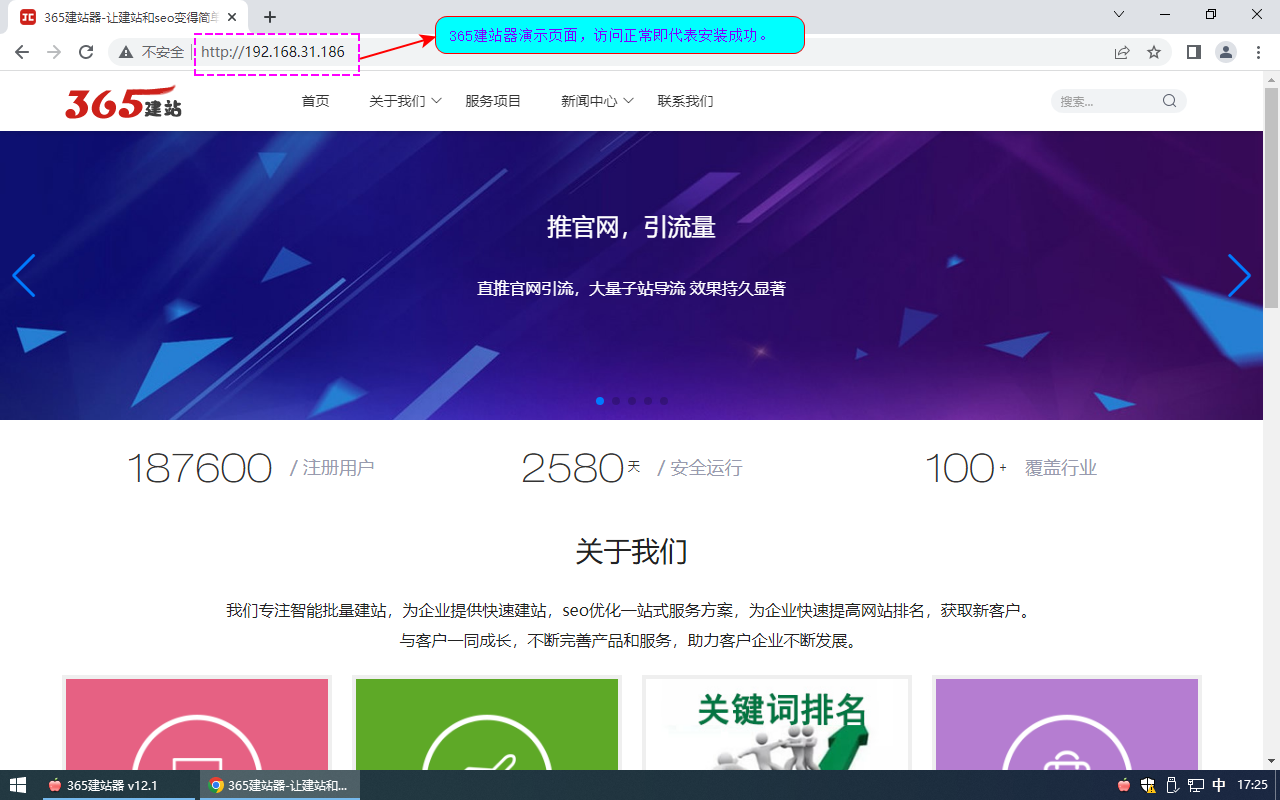This screenshot has width=1280, height=800.
Task: Open the pink service card thumbnail
Action: [x=197, y=725]
